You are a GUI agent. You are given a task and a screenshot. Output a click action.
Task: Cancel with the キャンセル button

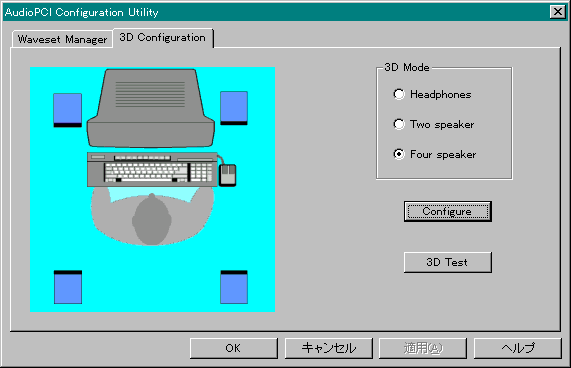[x=328, y=348]
